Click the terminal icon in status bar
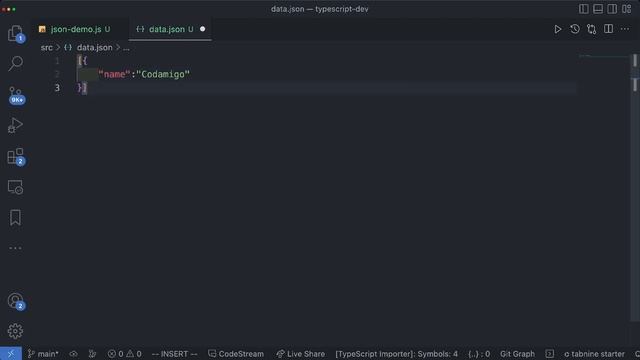Screen dimensions: 640x360 [x=550, y=354]
